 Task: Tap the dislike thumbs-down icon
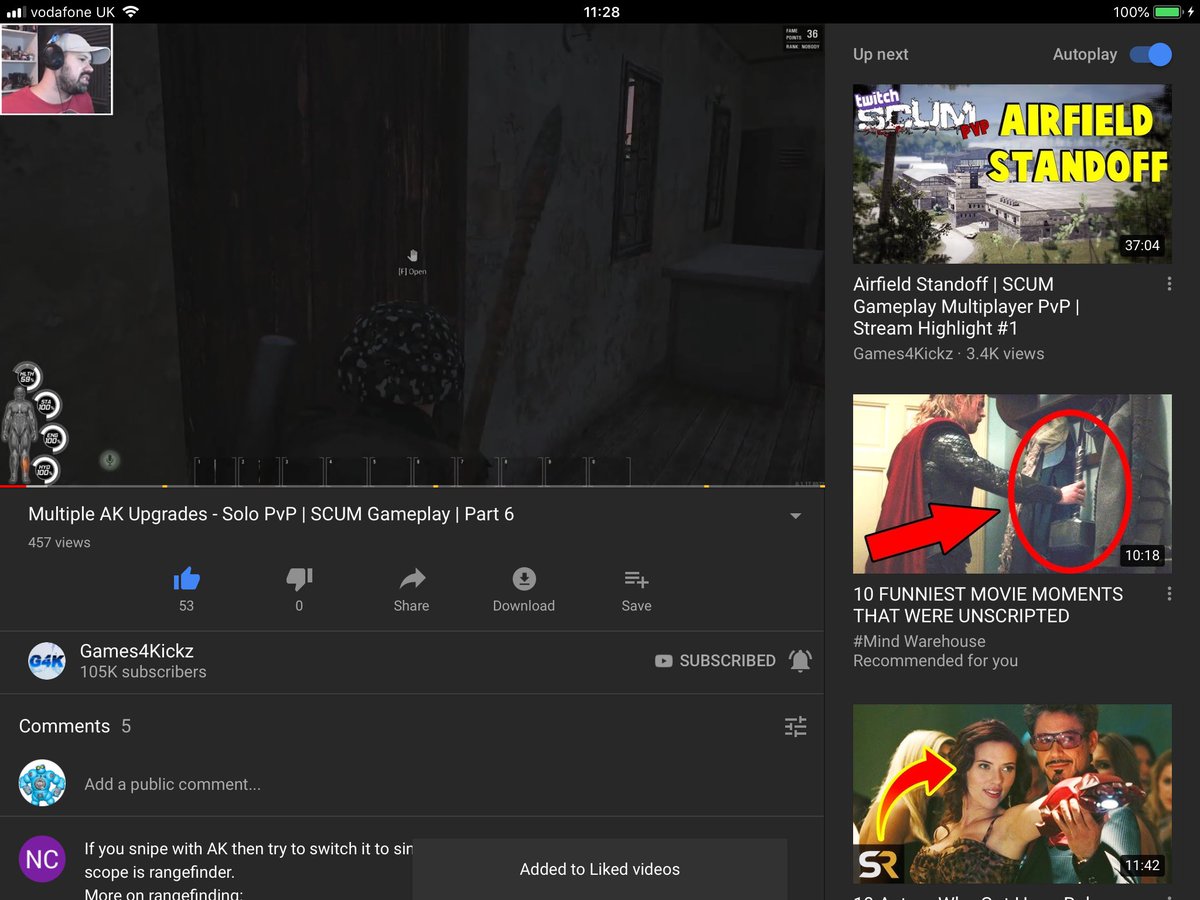tap(299, 578)
